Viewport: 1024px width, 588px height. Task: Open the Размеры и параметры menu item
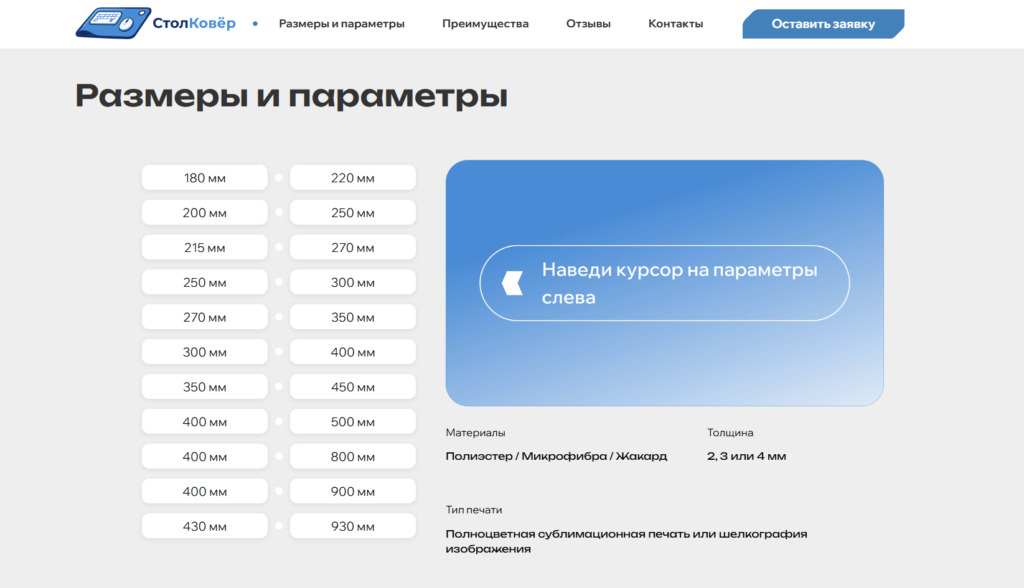(x=342, y=24)
